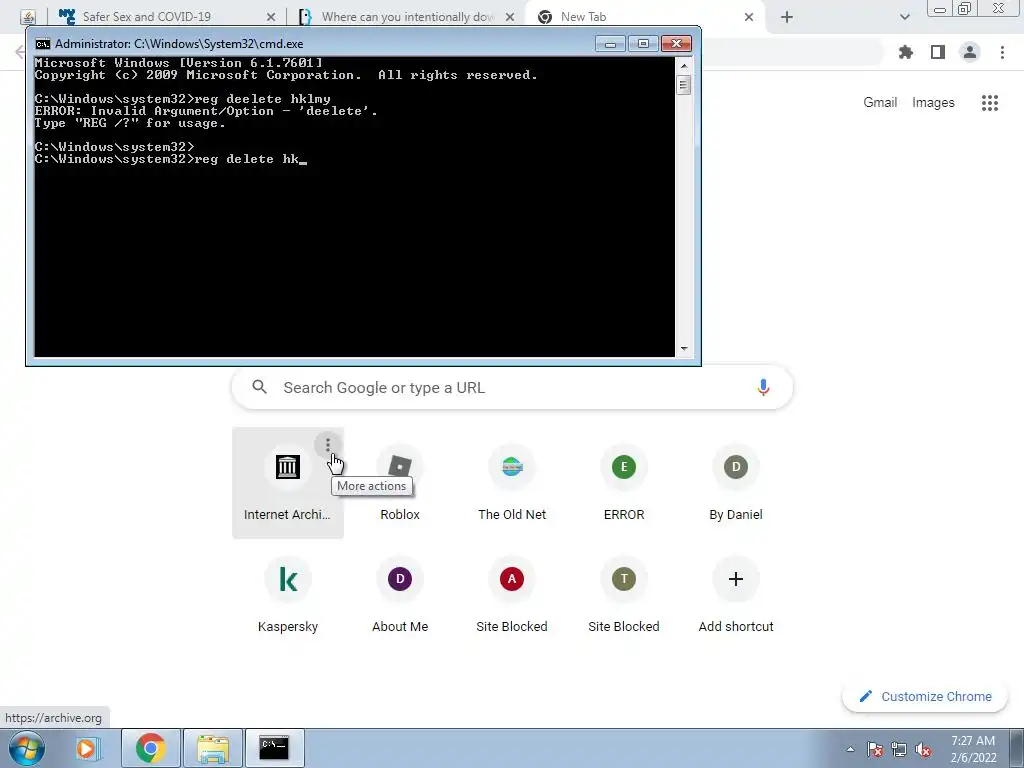Click the Chrome taskbar icon
This screenshot has height=768, width=1024.
[150, 748]
